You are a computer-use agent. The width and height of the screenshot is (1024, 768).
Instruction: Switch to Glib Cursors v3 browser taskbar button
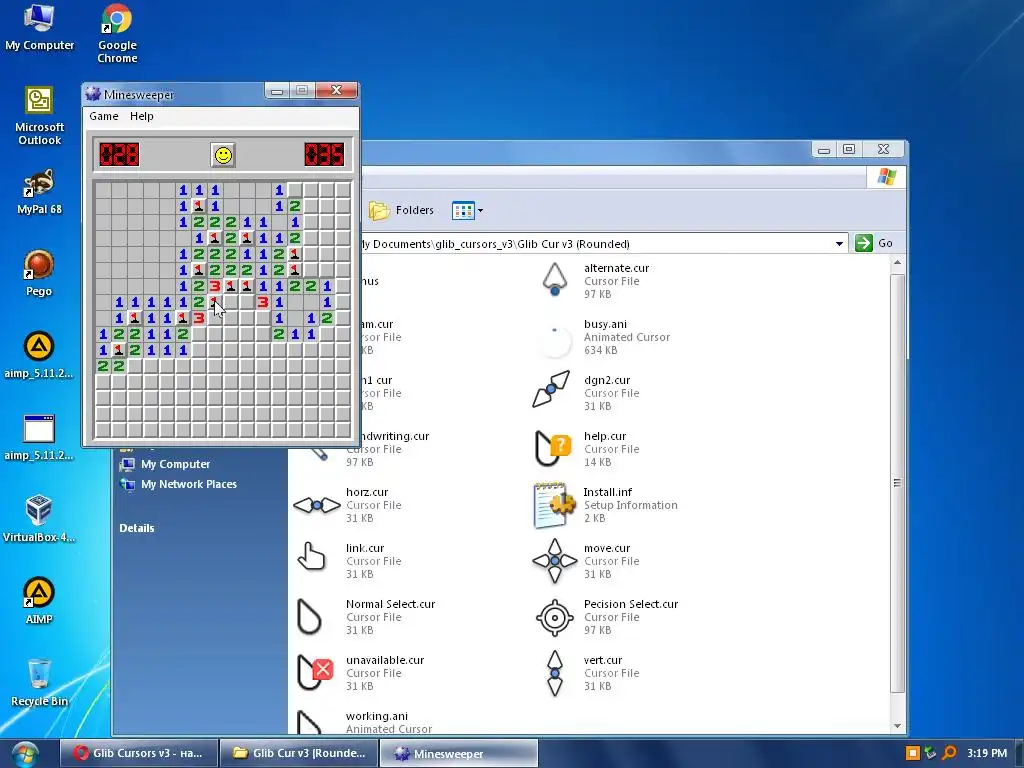(138, 753)
